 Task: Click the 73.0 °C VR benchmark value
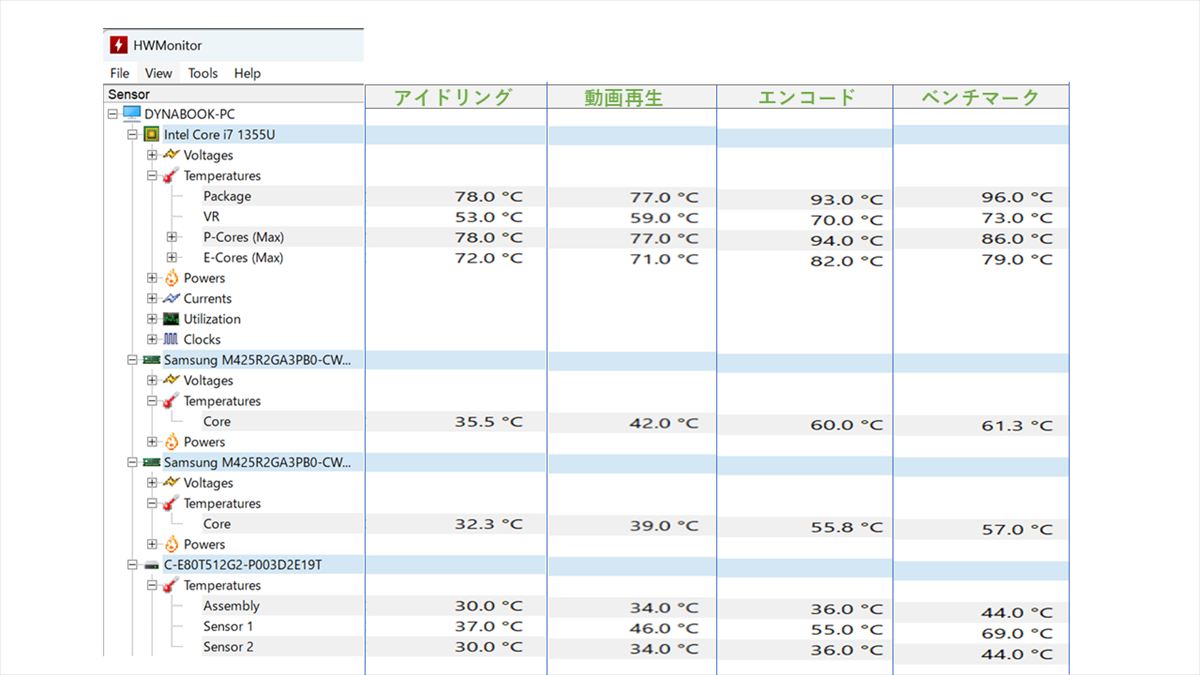click(1018, 218)
